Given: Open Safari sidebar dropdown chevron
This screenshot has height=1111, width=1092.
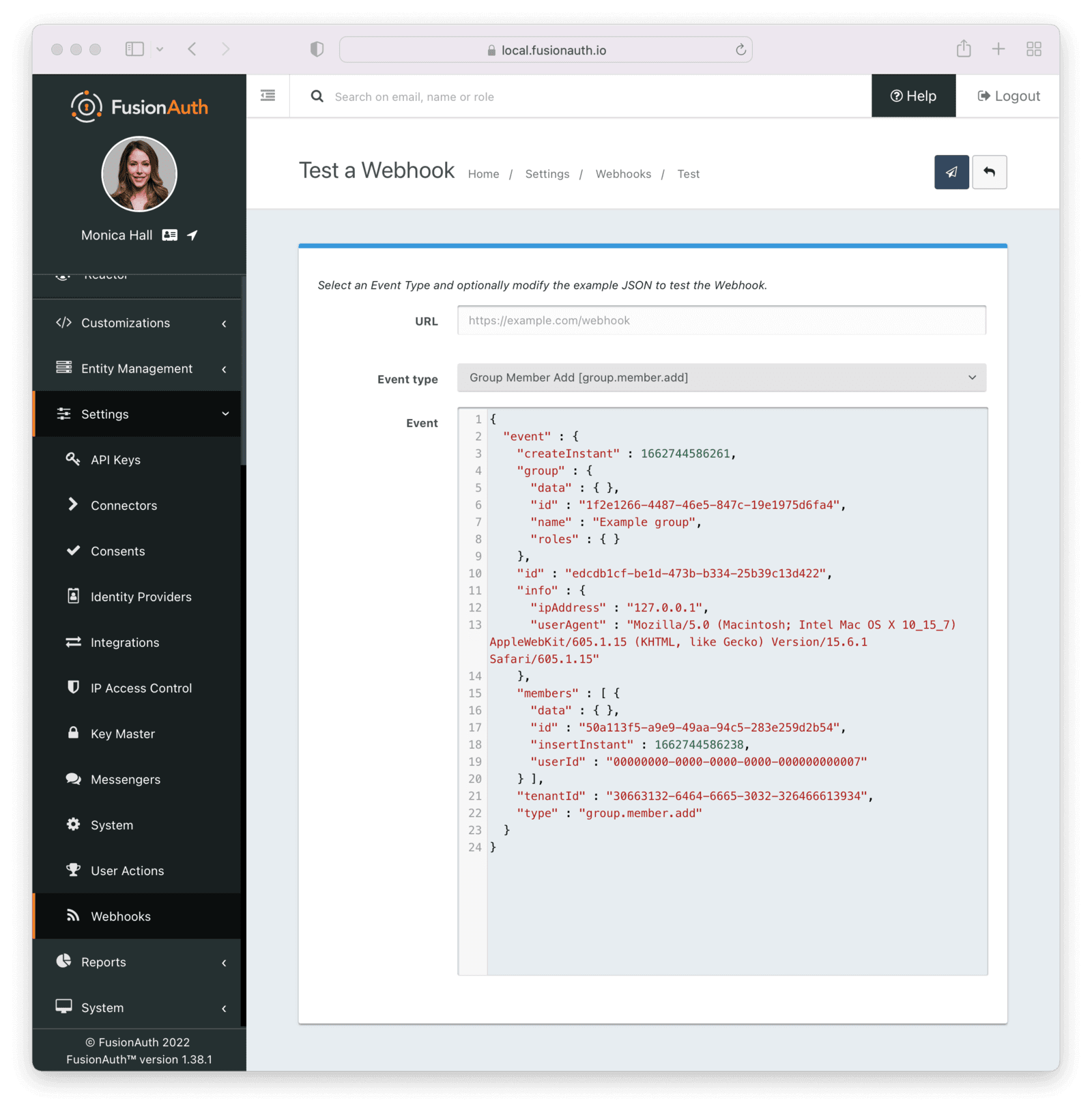Looking at the screenshot, I should pos(160,49).
